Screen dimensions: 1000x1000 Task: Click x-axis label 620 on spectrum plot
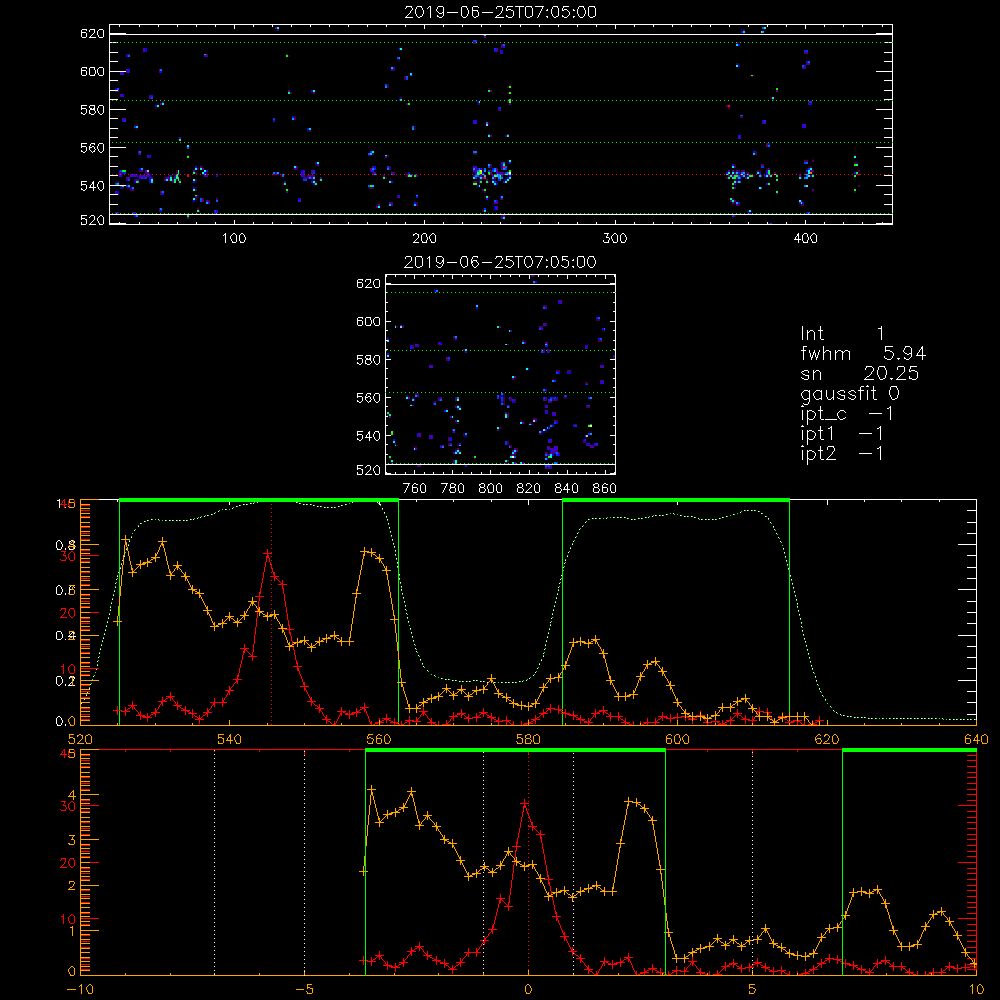pos(827,739)
